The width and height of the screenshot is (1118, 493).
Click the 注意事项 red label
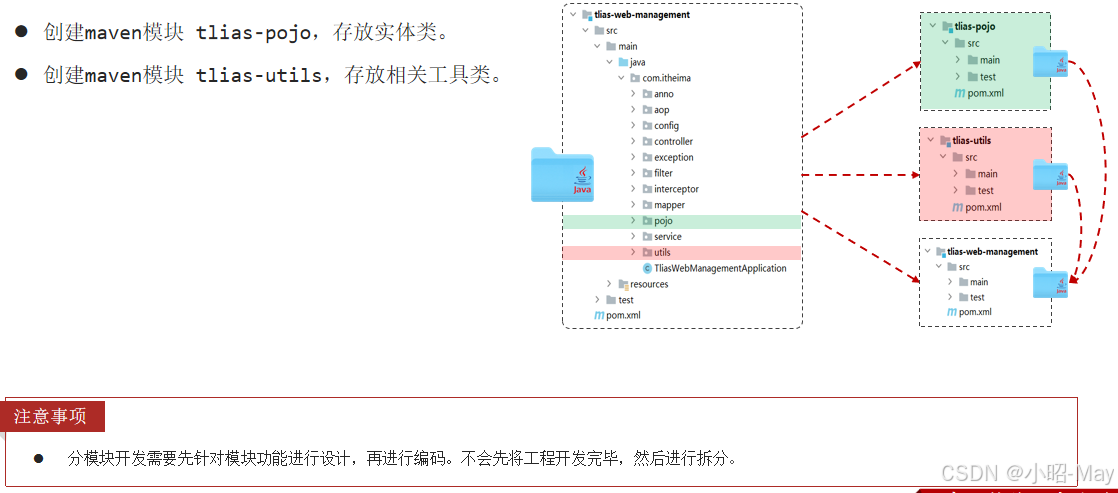(52, 417)
